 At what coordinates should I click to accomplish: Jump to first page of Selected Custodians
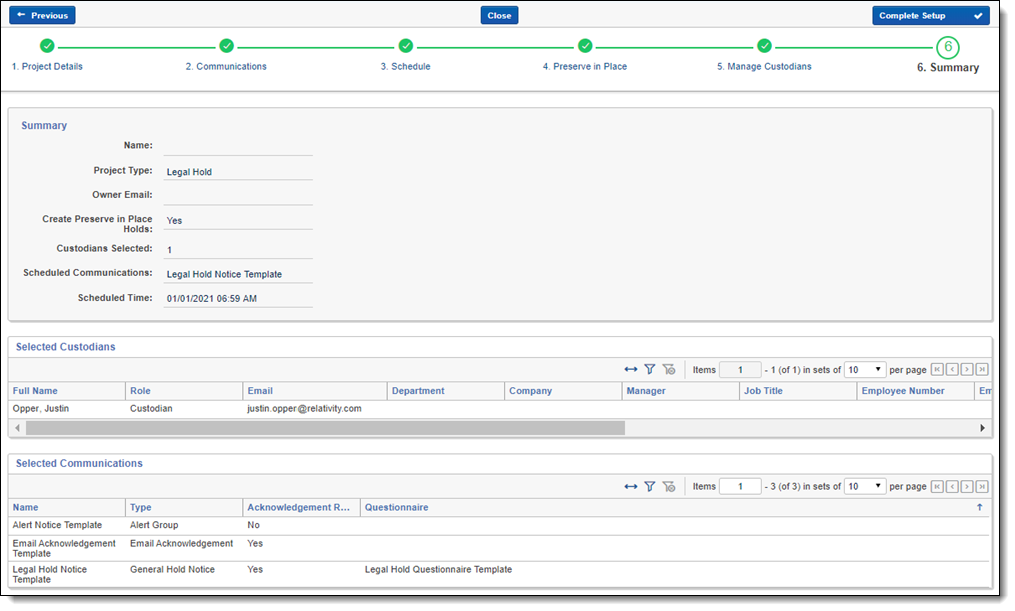tap(937, 370)
